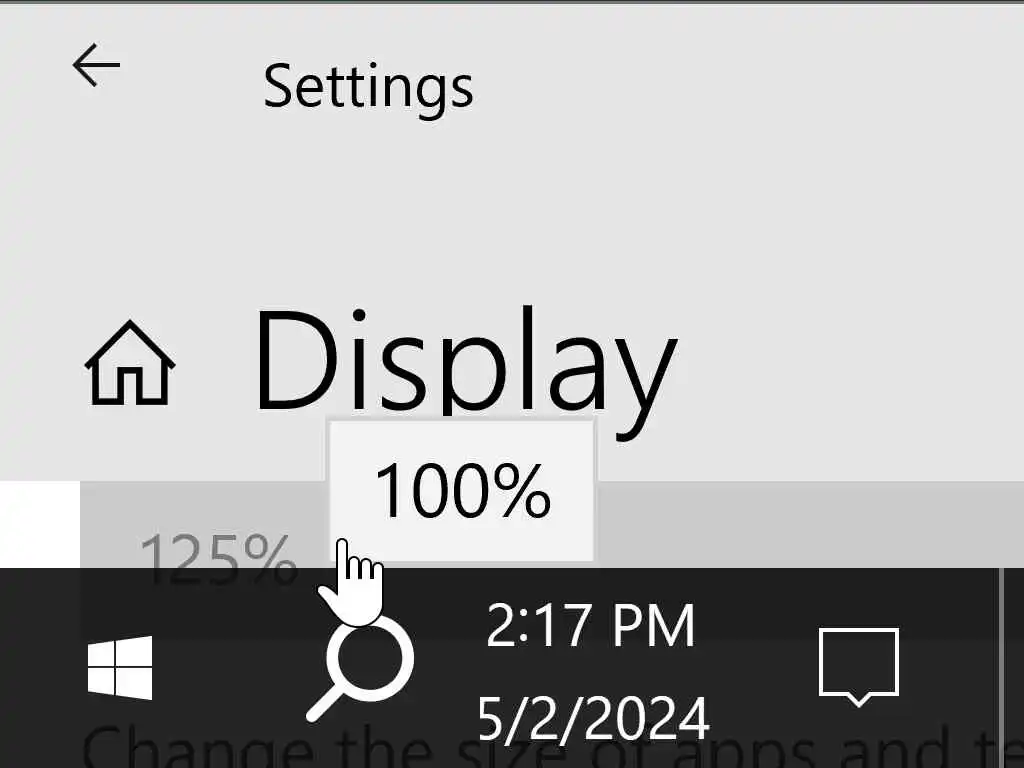Select the 100% scaling option
This screenshot has height=768, width=1024.
pos(462,491)
